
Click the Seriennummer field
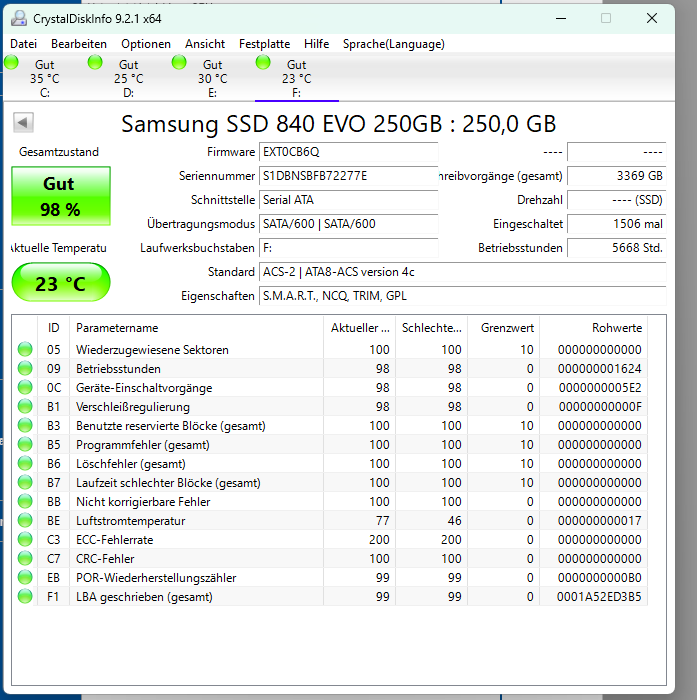(x=348, y=176)
